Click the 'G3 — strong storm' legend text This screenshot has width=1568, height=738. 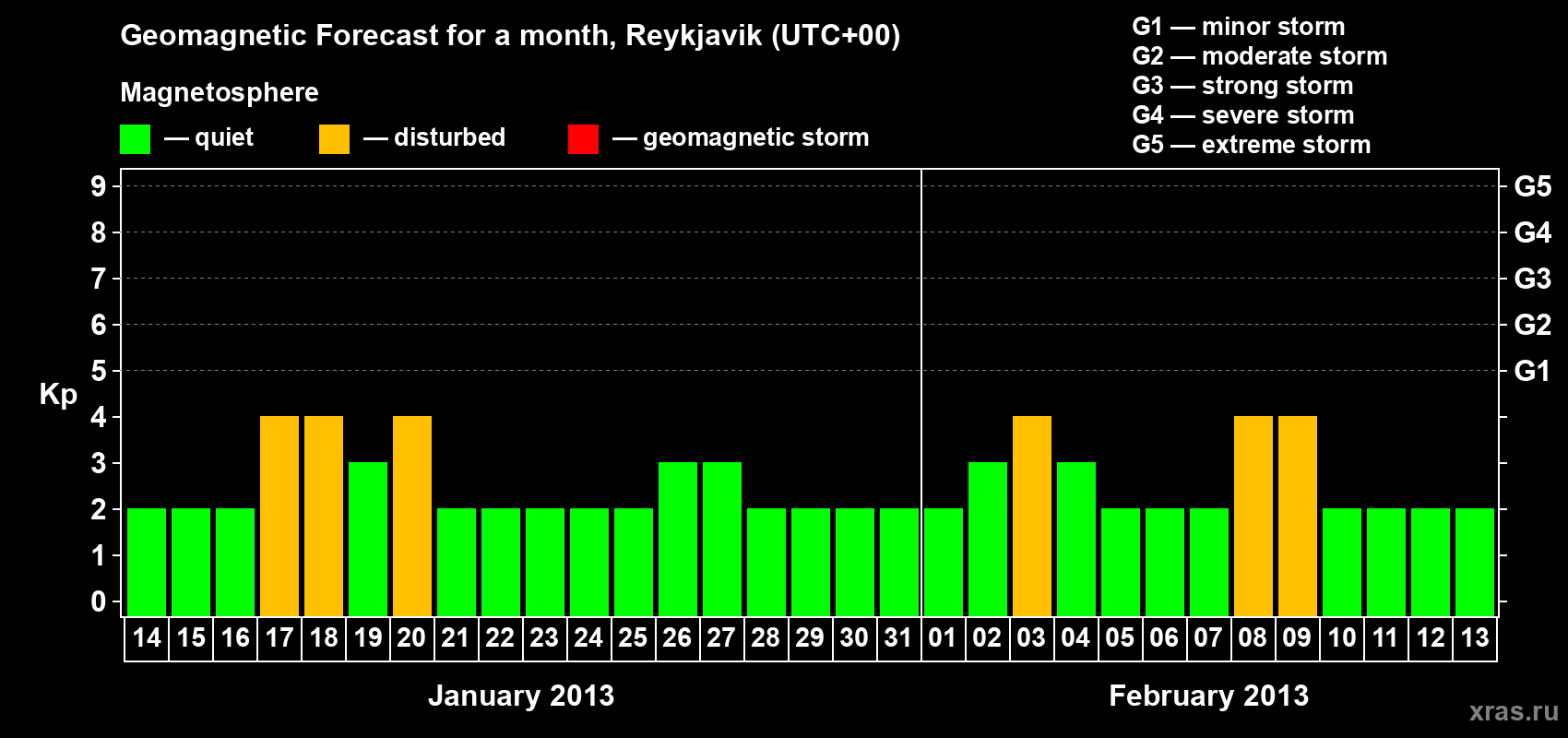tap(1242, 86)
